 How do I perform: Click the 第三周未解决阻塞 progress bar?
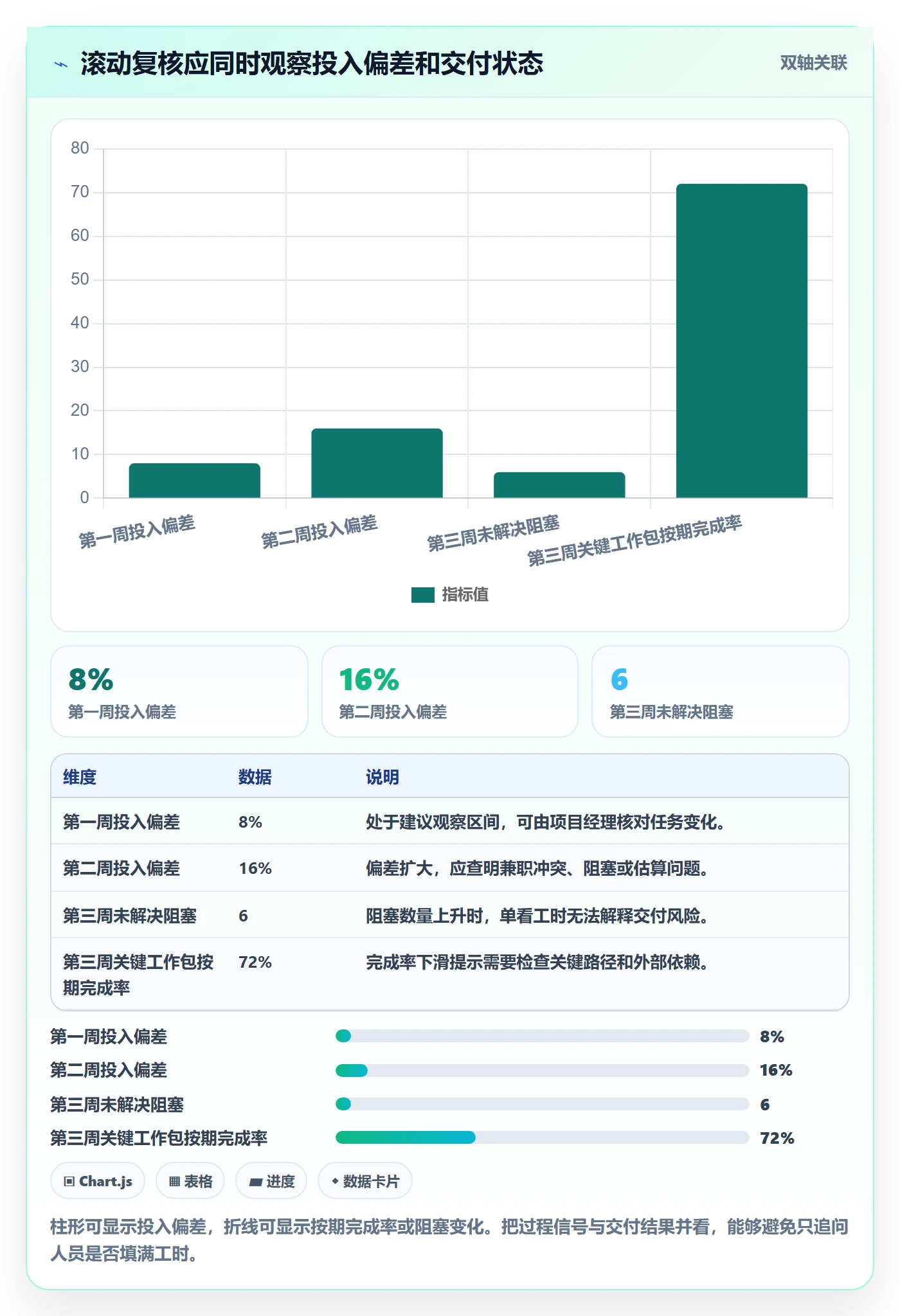click(x=542, y=1104)
